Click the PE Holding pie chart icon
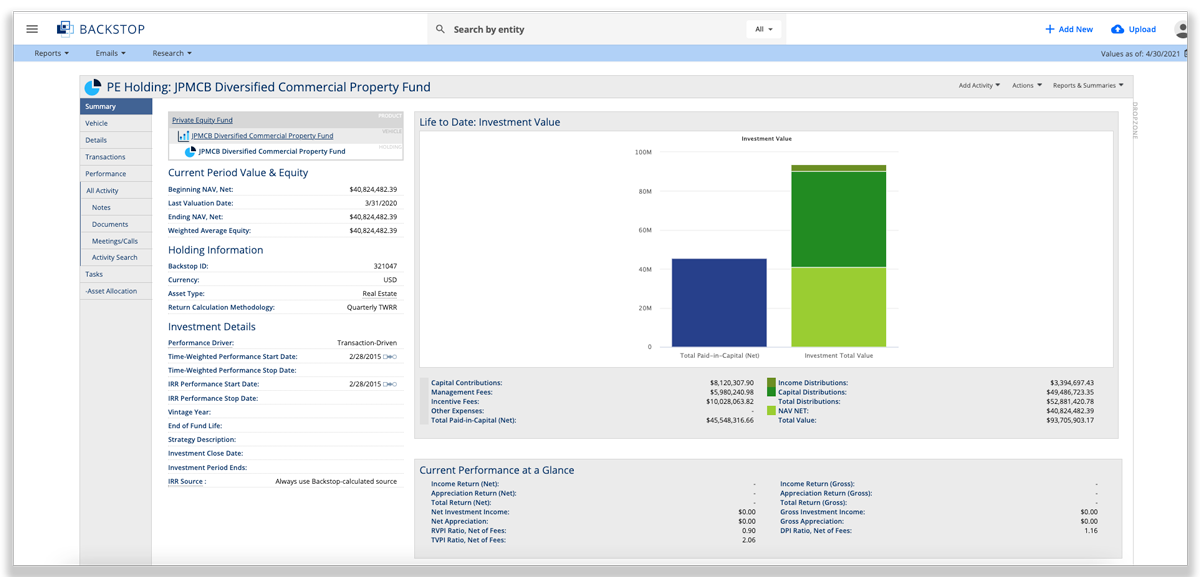The image size is (1200, 577). click(93, 87)
